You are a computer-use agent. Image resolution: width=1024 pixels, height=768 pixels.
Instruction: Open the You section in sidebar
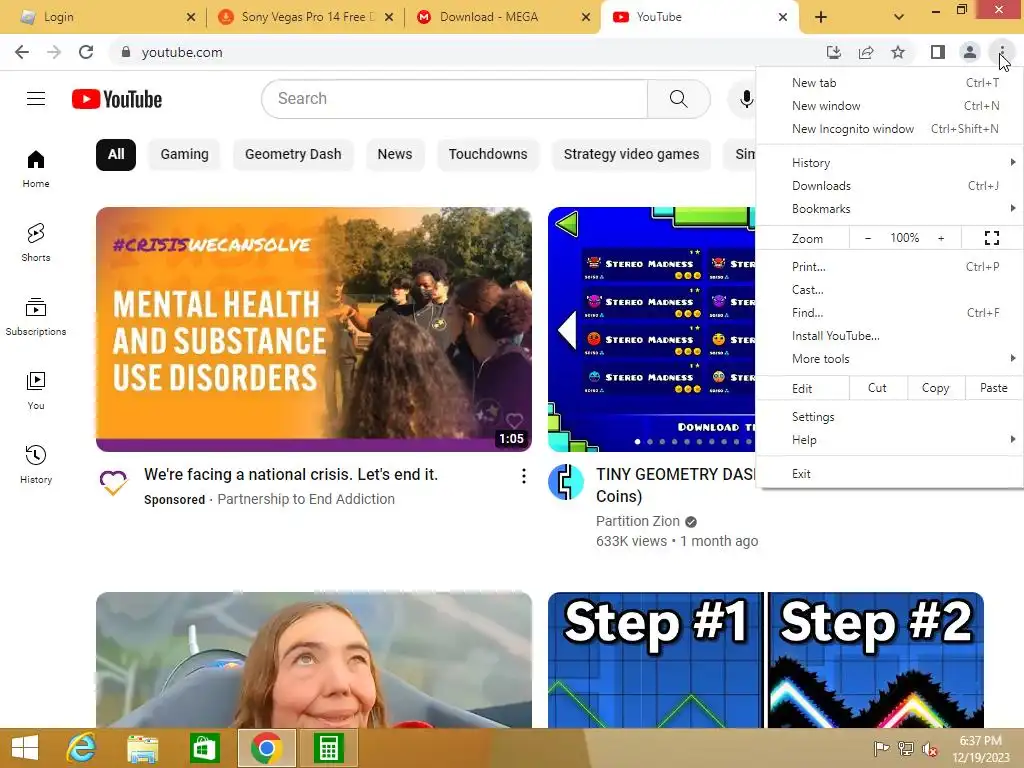(x=36, y=390)
